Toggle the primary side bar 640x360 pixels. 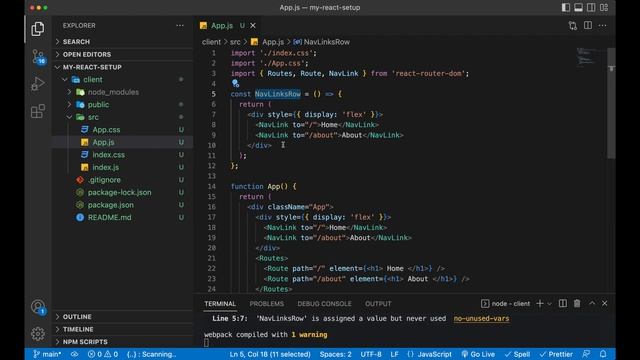(566, 7)
